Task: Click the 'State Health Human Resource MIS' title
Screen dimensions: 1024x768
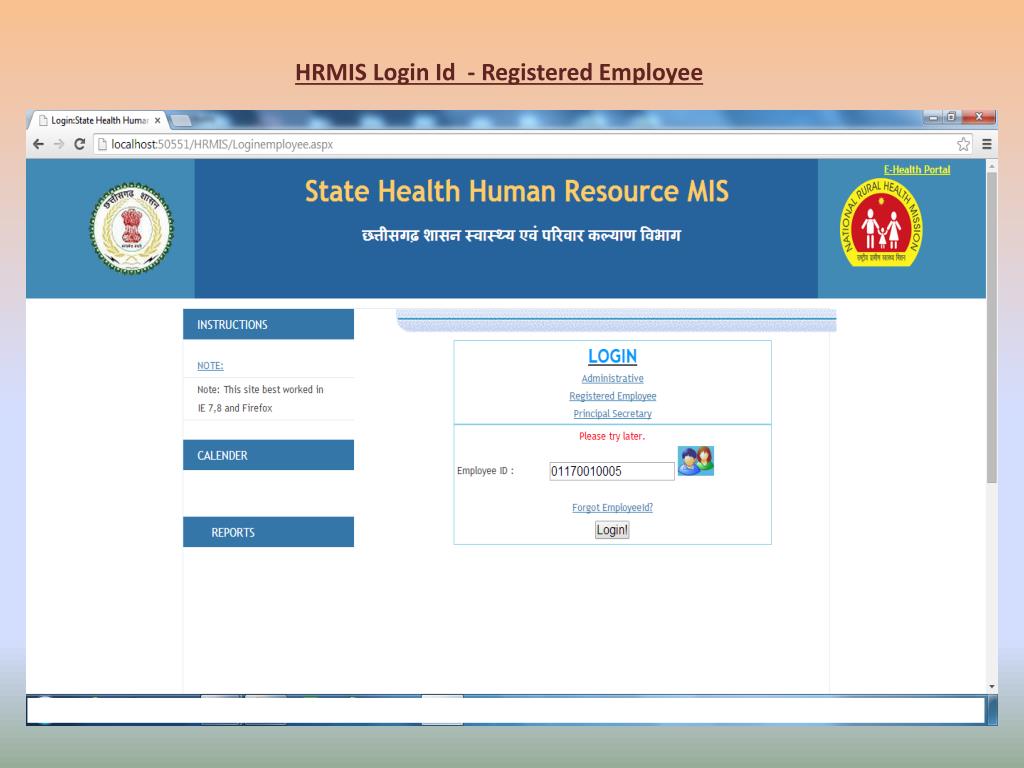Action: tap(517, 191)
